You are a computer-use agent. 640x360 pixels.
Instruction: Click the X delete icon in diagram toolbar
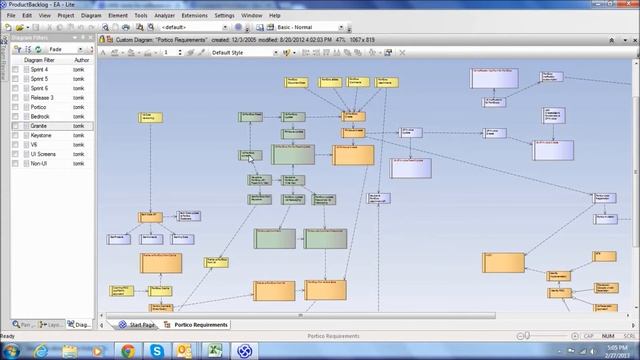click(402, 53)
